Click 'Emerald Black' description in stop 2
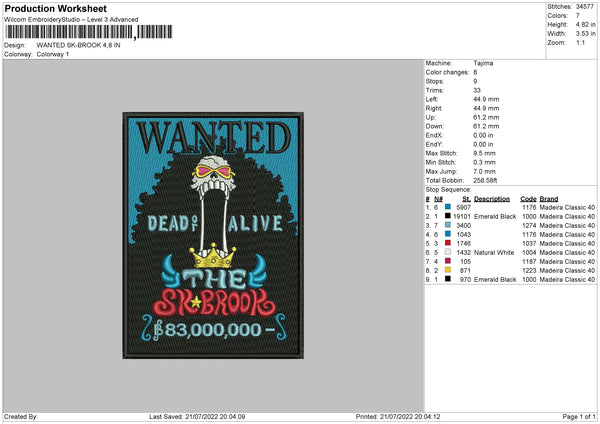The width and height of the screenshot is (600, 424). tap(495, 217)
